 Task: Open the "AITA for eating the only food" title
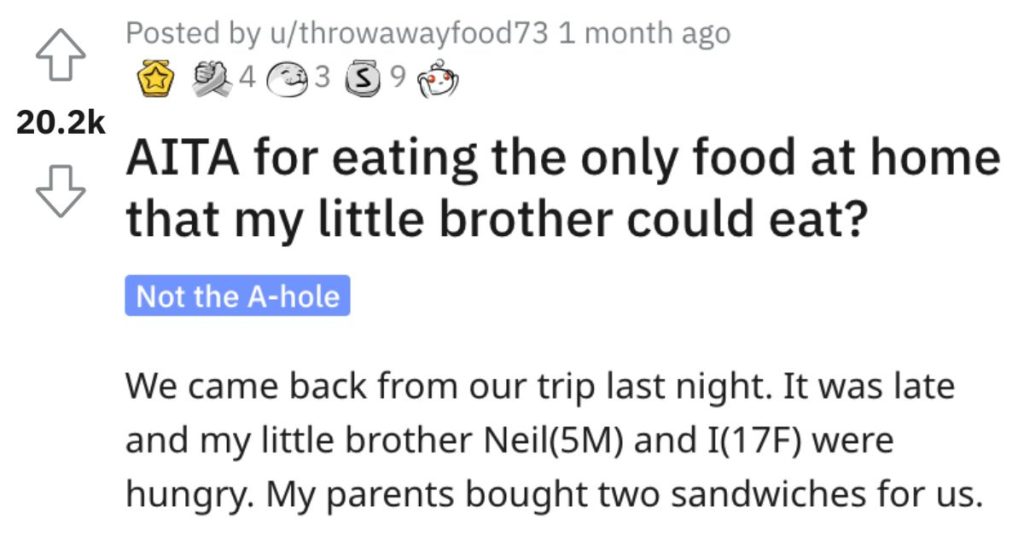pos(562,189)
